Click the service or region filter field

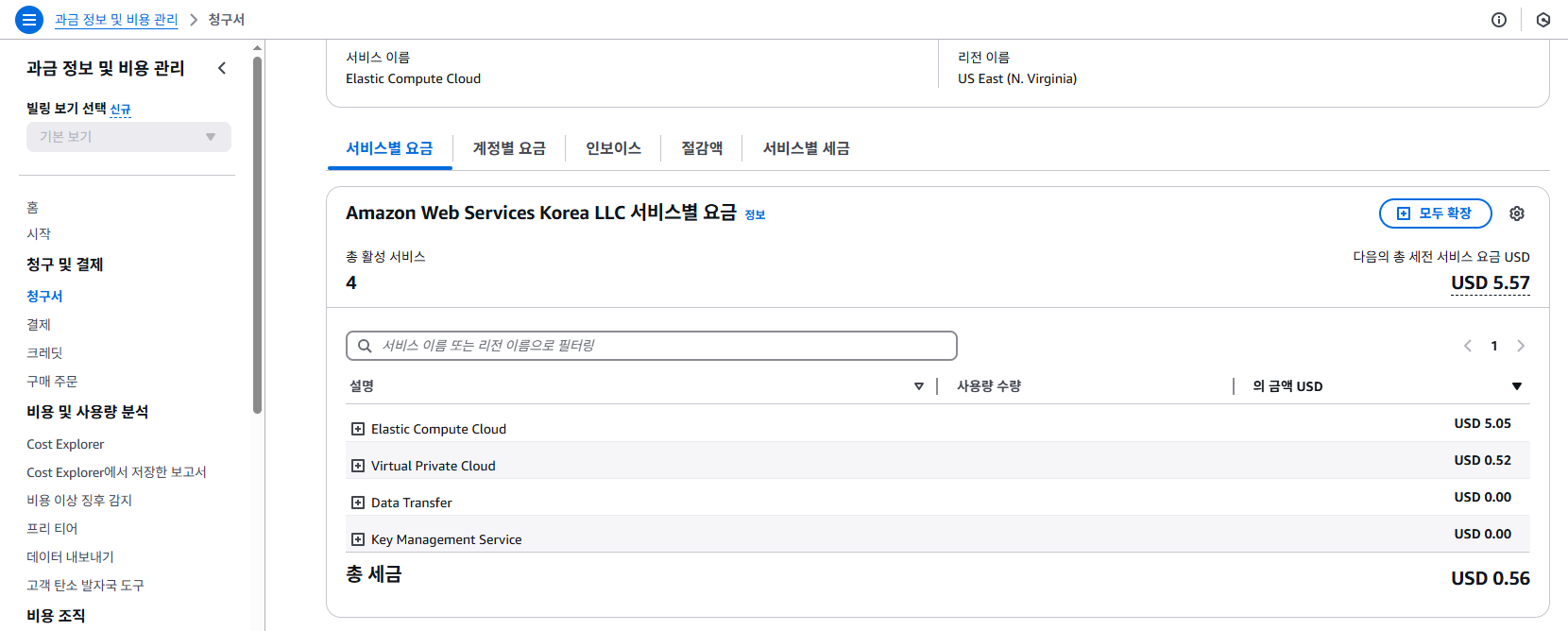point(652,346)
